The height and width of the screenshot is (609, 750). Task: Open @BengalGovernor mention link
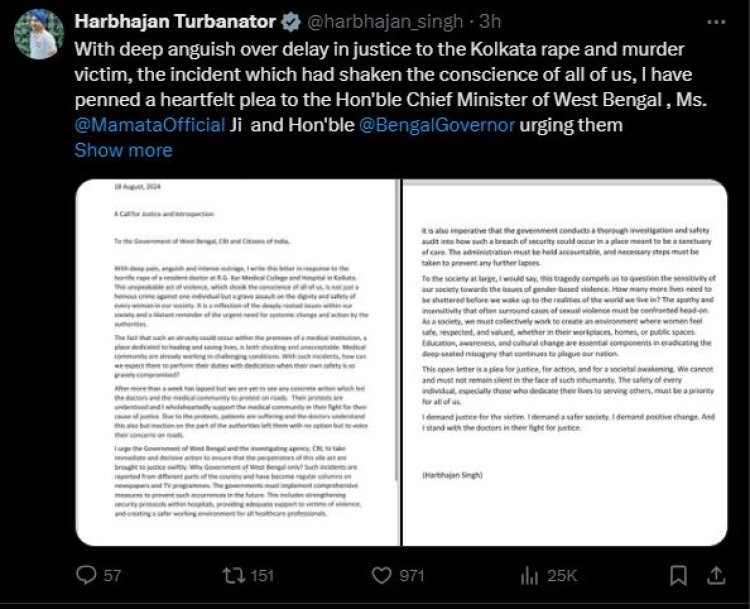437,125
